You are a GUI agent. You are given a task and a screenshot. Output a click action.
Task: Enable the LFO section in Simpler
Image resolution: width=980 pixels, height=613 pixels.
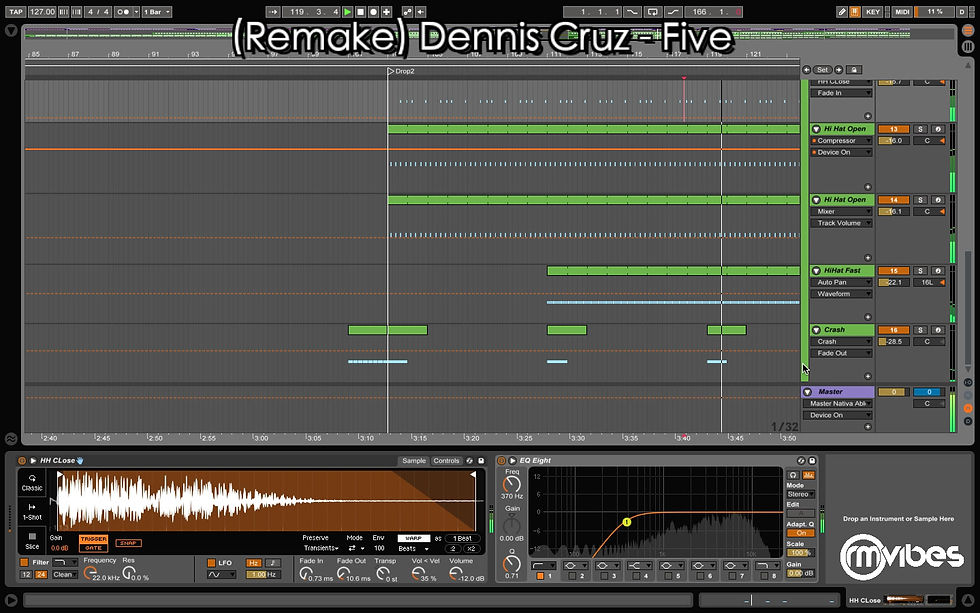click(211, 561)
